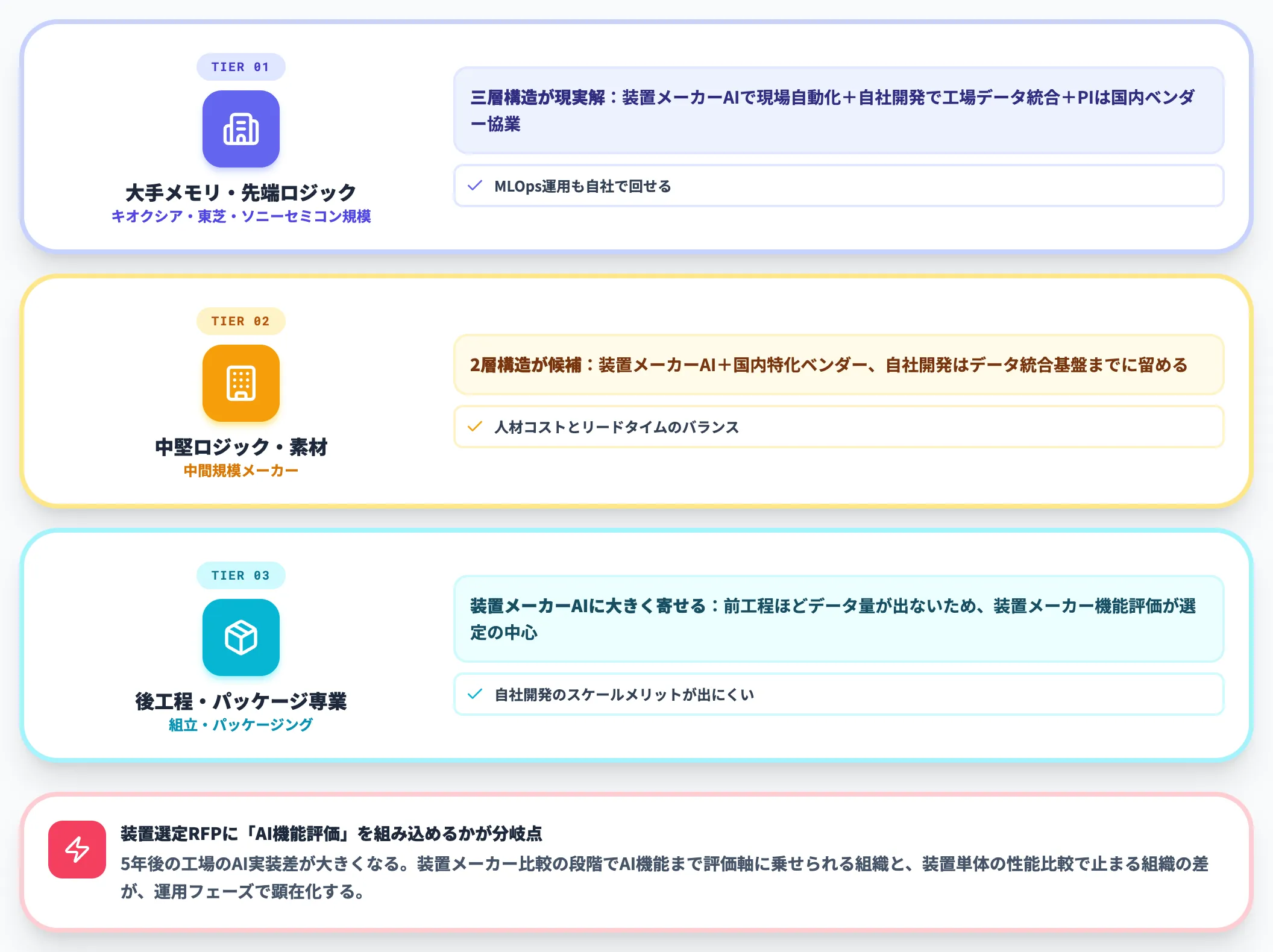
Task: Click the subtitle 組立・パッケージング
Action: (x=240, y=725)
